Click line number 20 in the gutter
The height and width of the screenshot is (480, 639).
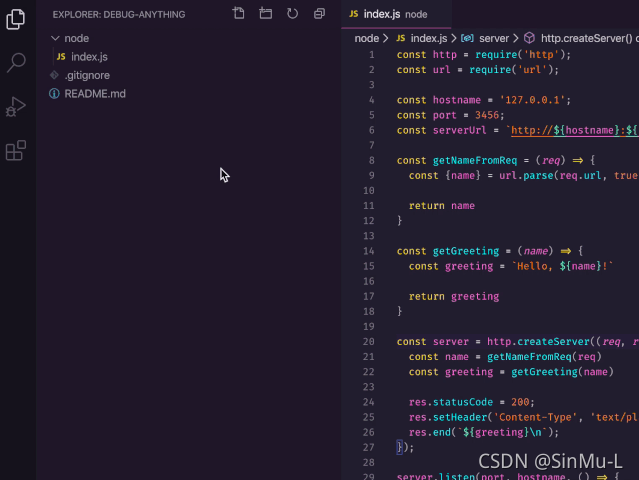tap(368, 341)
